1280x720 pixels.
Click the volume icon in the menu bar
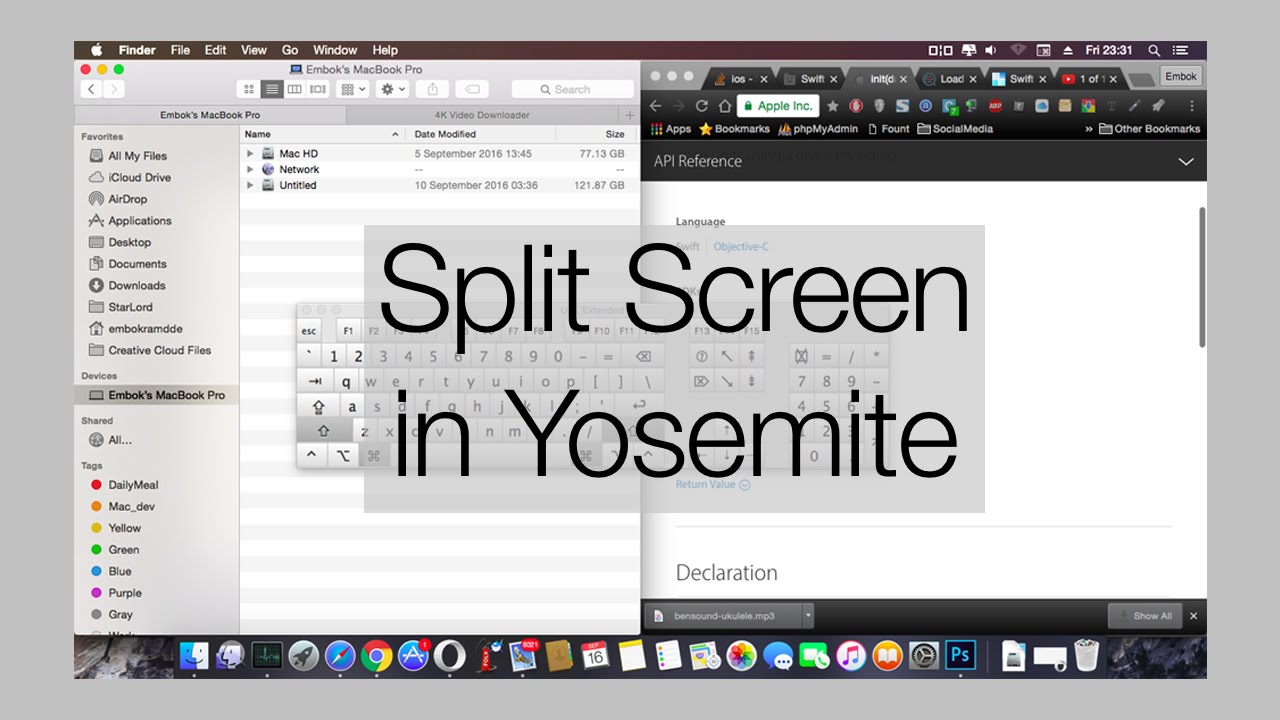pos(991,50)
